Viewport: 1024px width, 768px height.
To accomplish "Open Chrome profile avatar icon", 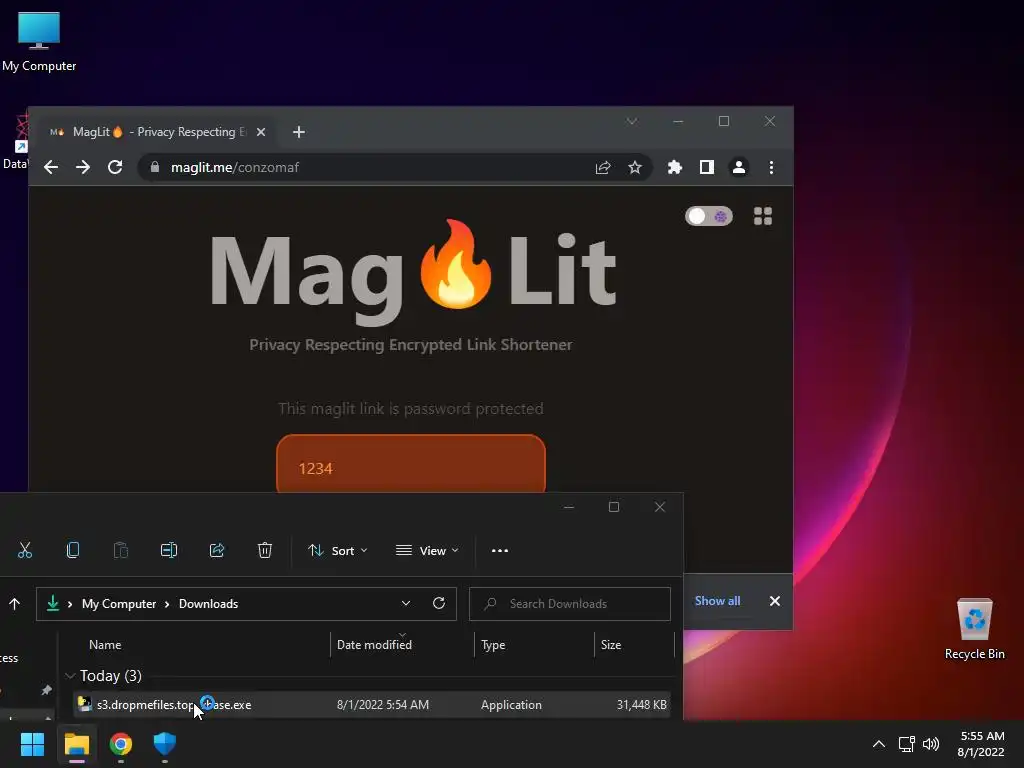I will 739,168.
